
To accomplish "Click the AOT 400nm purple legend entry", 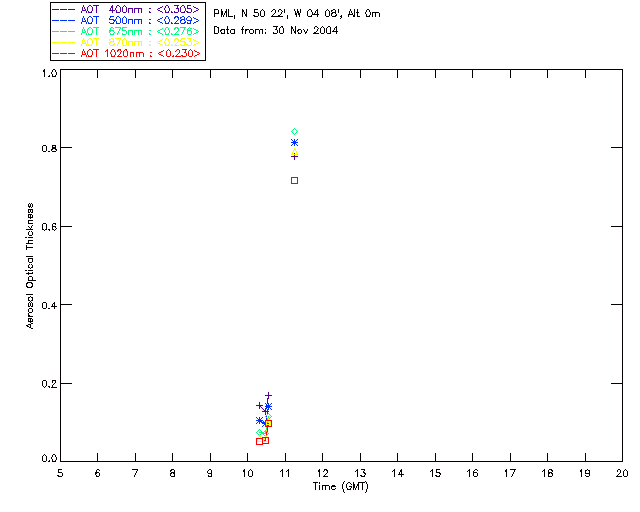I will pos(126,9).
